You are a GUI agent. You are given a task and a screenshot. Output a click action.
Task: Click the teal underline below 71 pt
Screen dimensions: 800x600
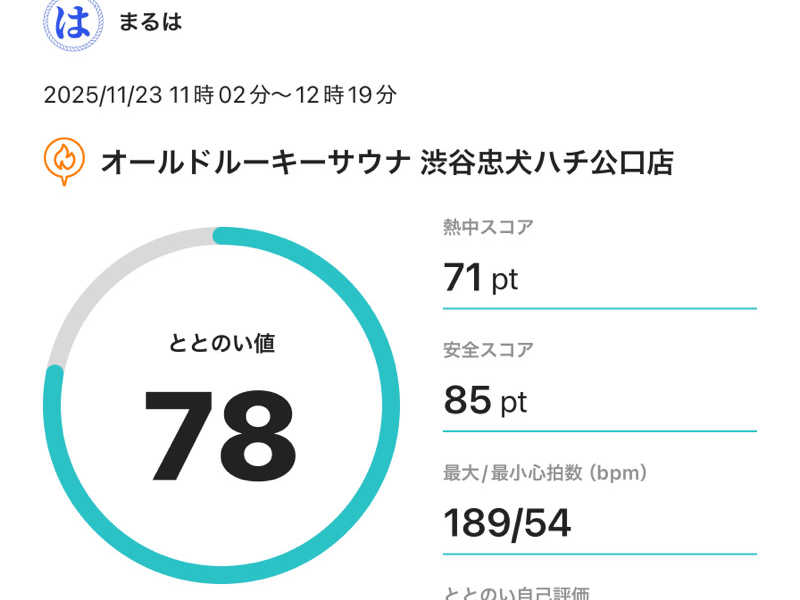[599, 308]
